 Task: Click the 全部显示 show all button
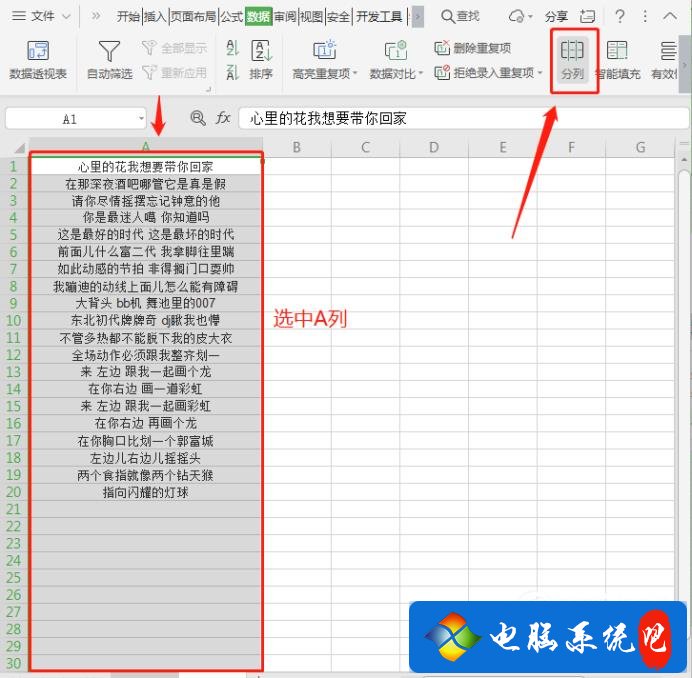point(174,48)
